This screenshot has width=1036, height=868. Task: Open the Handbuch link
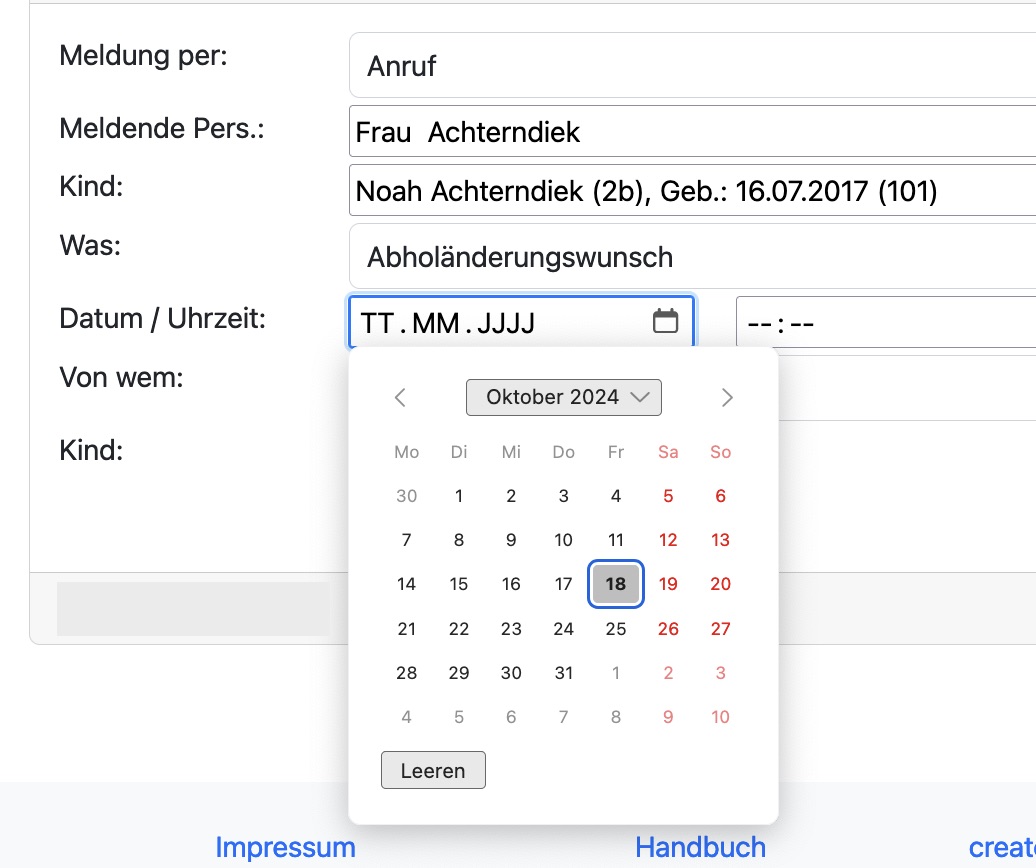(x=700, y=847)
